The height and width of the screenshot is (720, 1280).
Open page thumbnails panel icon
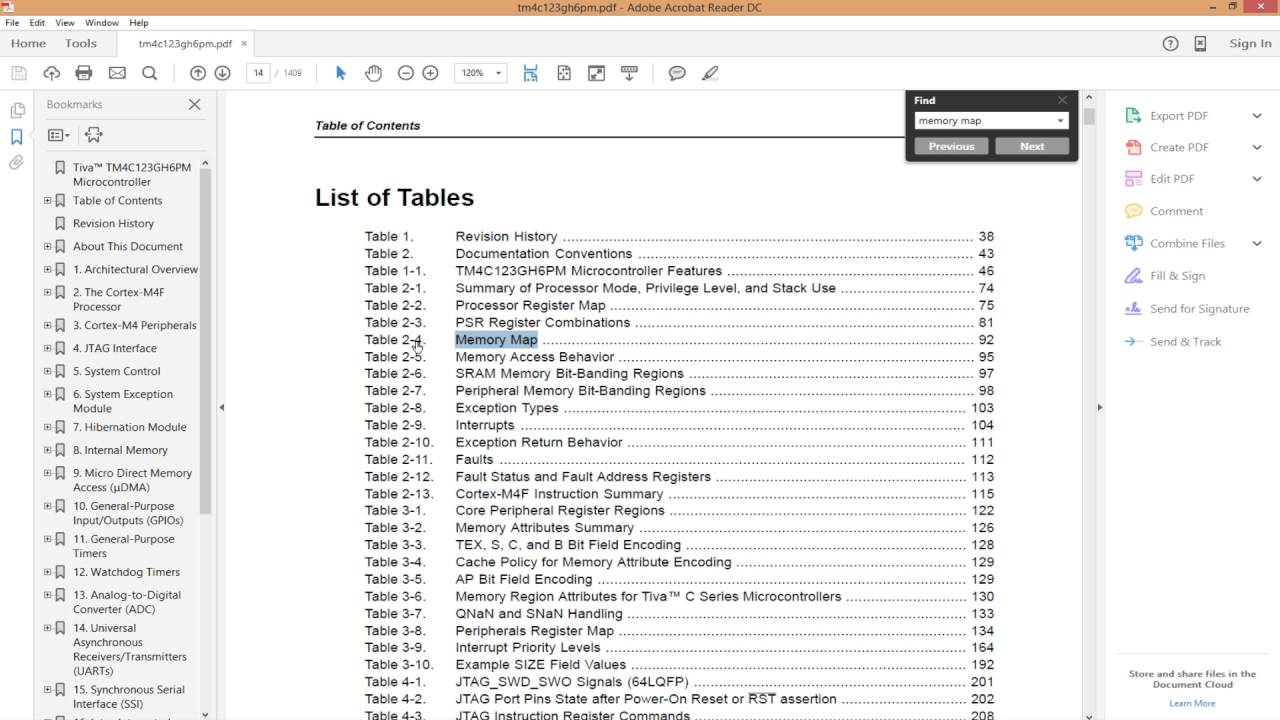[17, 110]
